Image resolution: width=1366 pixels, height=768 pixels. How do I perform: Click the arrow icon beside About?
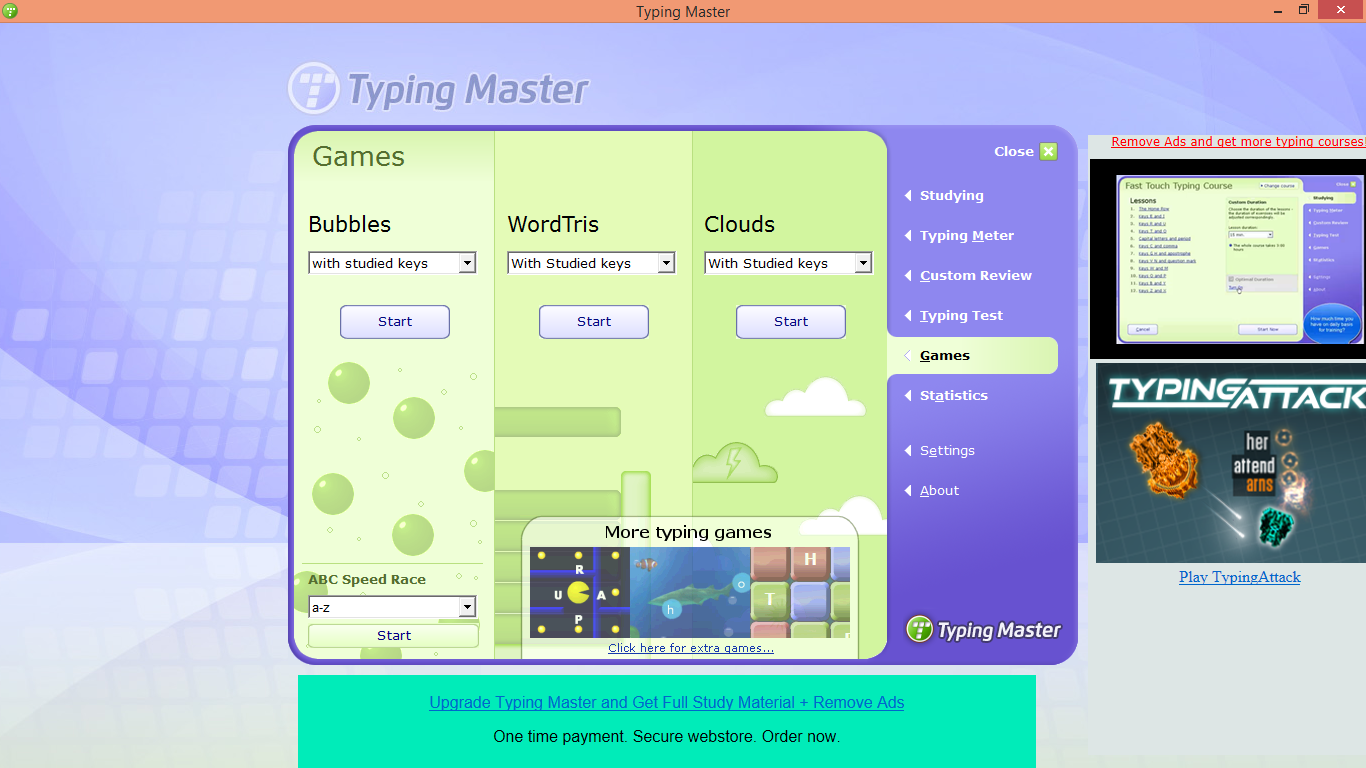click(908, 491)
